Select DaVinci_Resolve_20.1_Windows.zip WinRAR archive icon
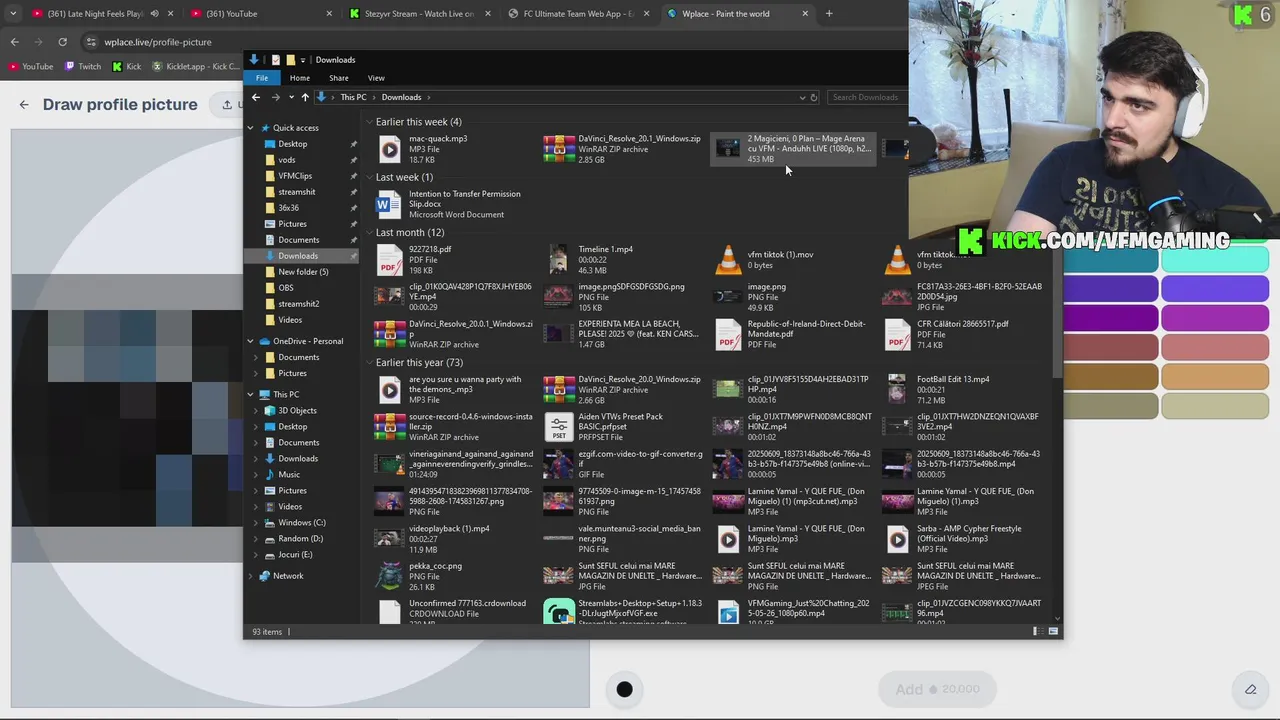Image resolution: width=1280 pixels, height=720 pixels. (559, 149)
